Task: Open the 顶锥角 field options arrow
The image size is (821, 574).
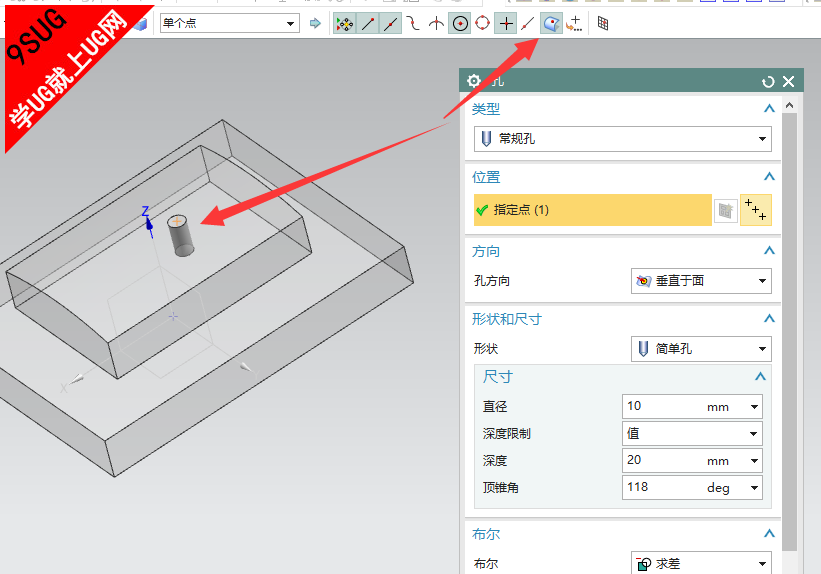Action: tap(754, 488)
